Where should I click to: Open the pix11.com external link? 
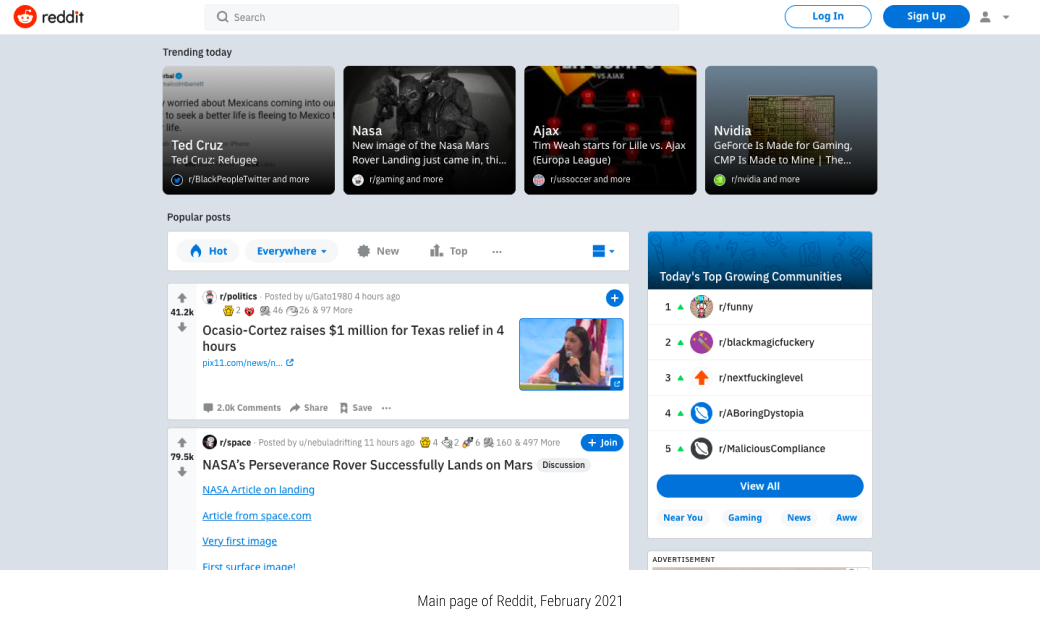[x=248, y=363]
